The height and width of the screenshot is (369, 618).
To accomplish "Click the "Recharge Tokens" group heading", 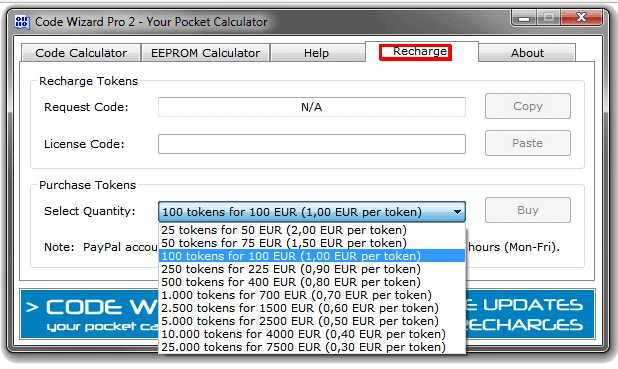I will pyautogui.click(x=89, y=81).
